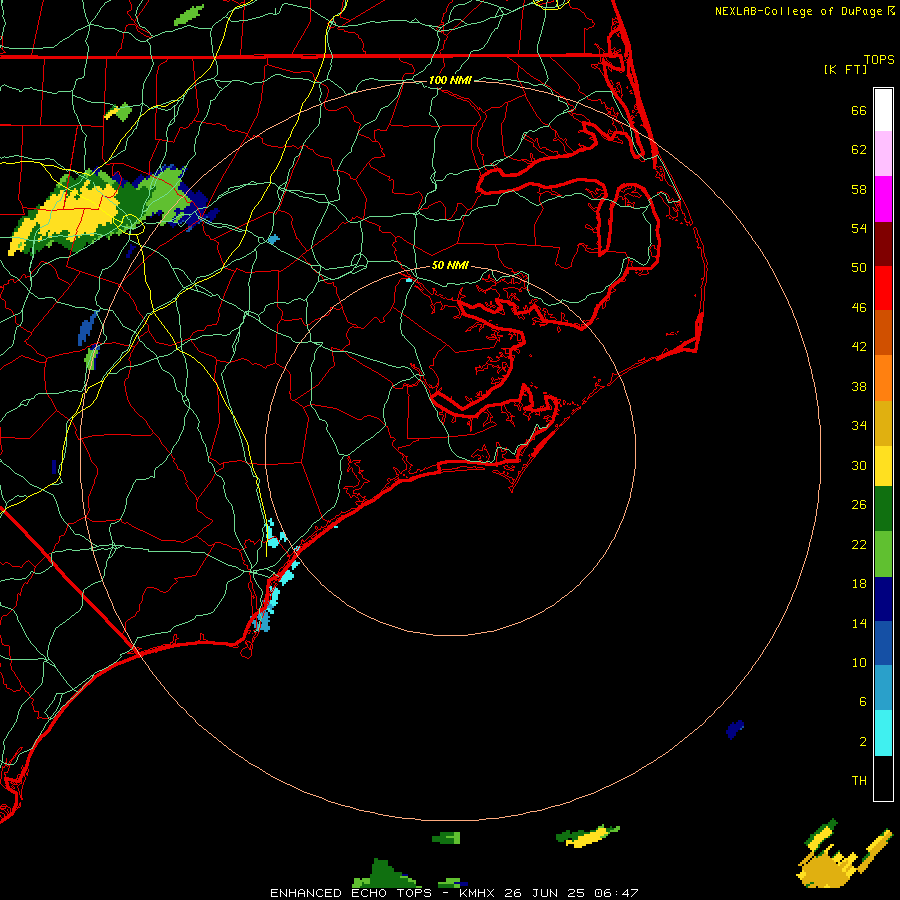Select the bright red legend swatch
The height and width of the screenshot is (900, 900).
883,288
